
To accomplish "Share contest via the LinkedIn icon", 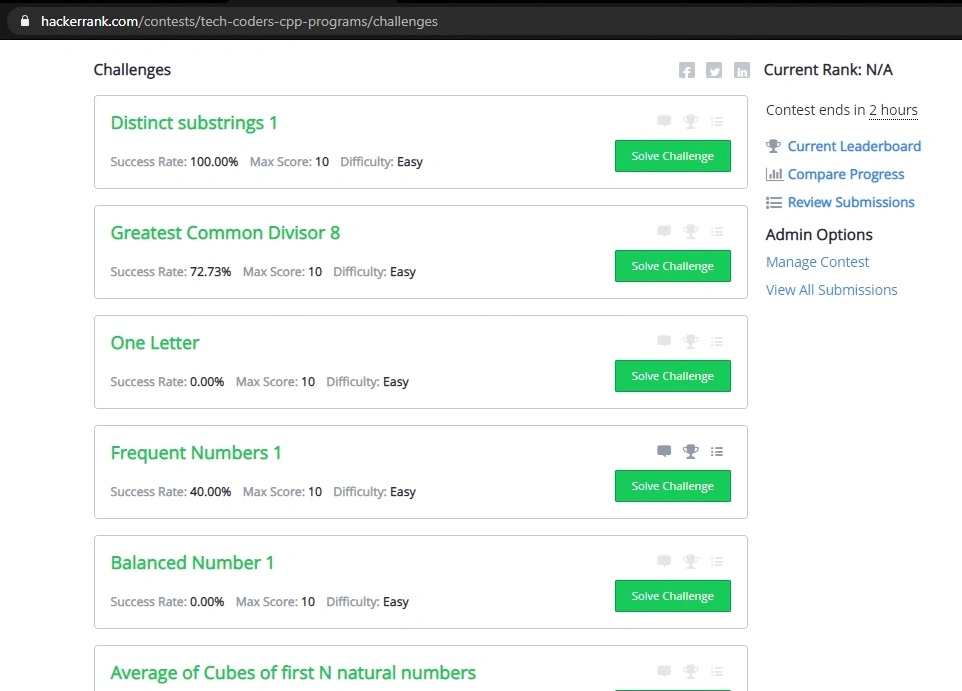I will (x=742, y=71).
